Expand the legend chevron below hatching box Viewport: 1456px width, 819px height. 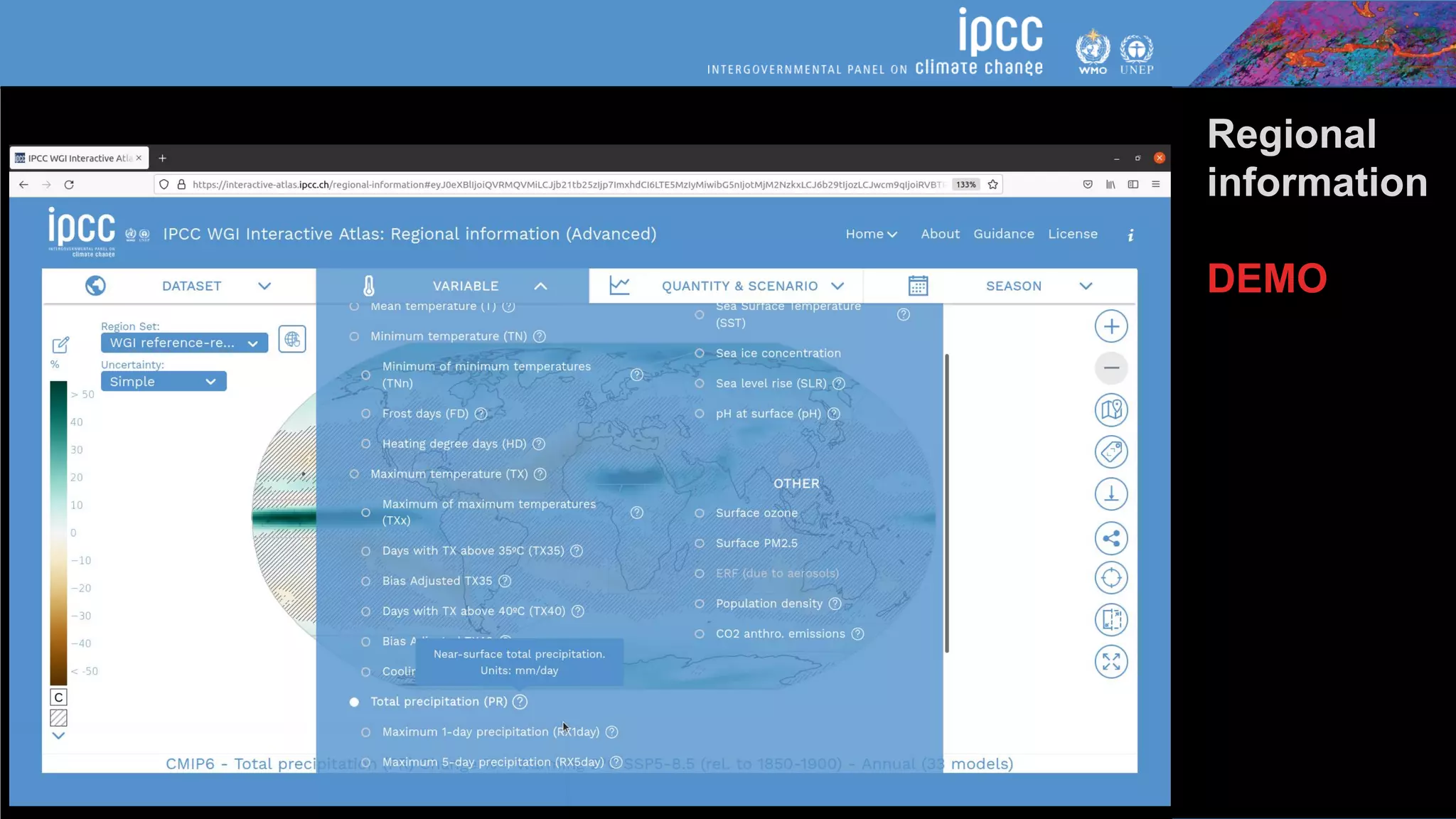[58, 736]
